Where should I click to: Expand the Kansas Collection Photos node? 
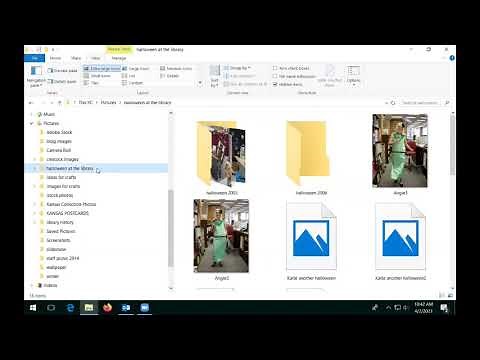coord(35,204)
